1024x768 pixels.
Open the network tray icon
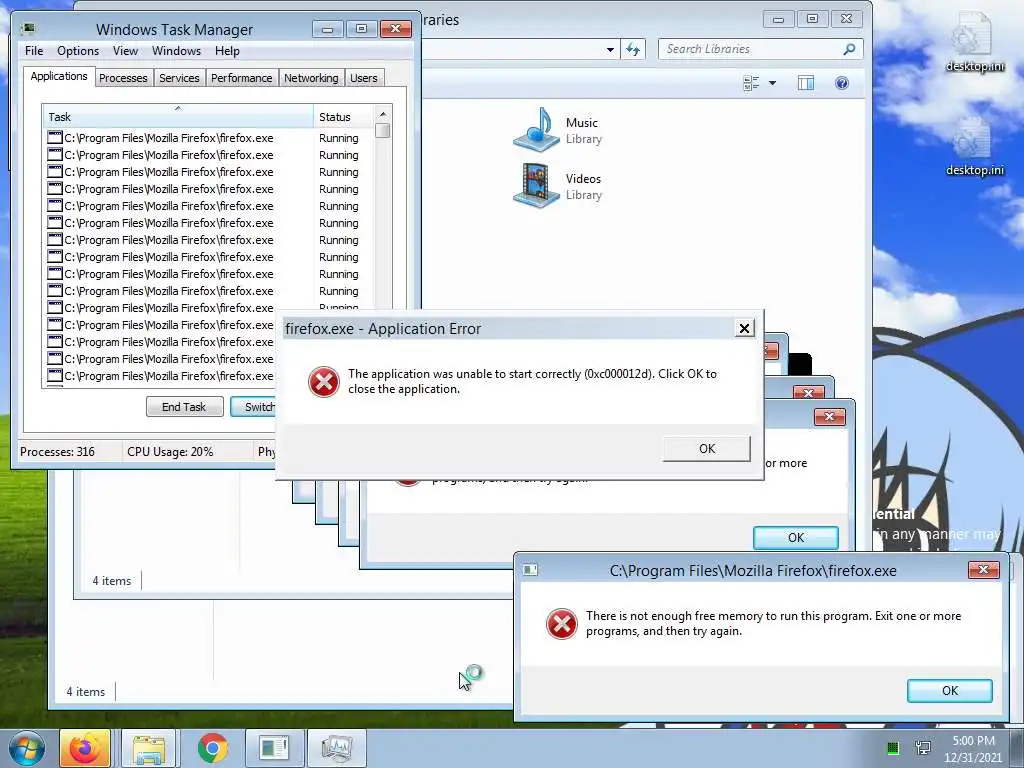click(923, 748)
